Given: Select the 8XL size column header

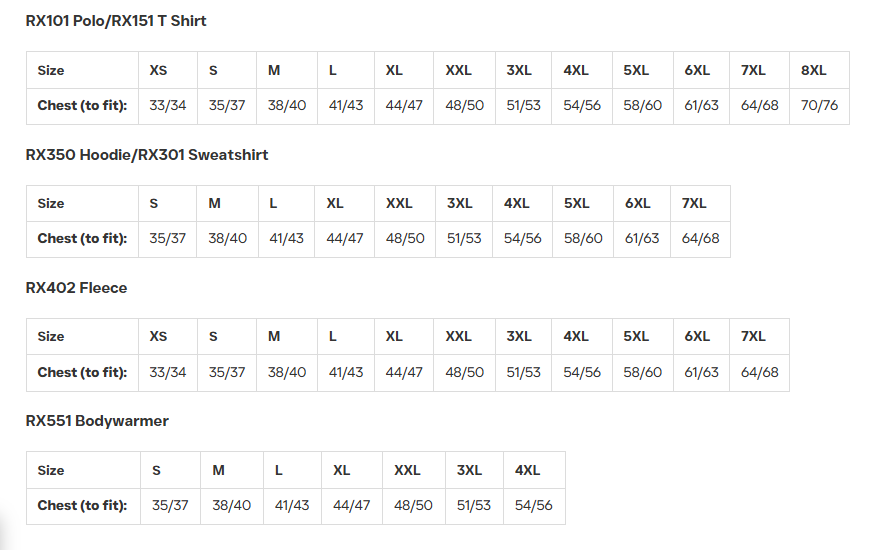Looking at the screenshot, I should point(814,70).
